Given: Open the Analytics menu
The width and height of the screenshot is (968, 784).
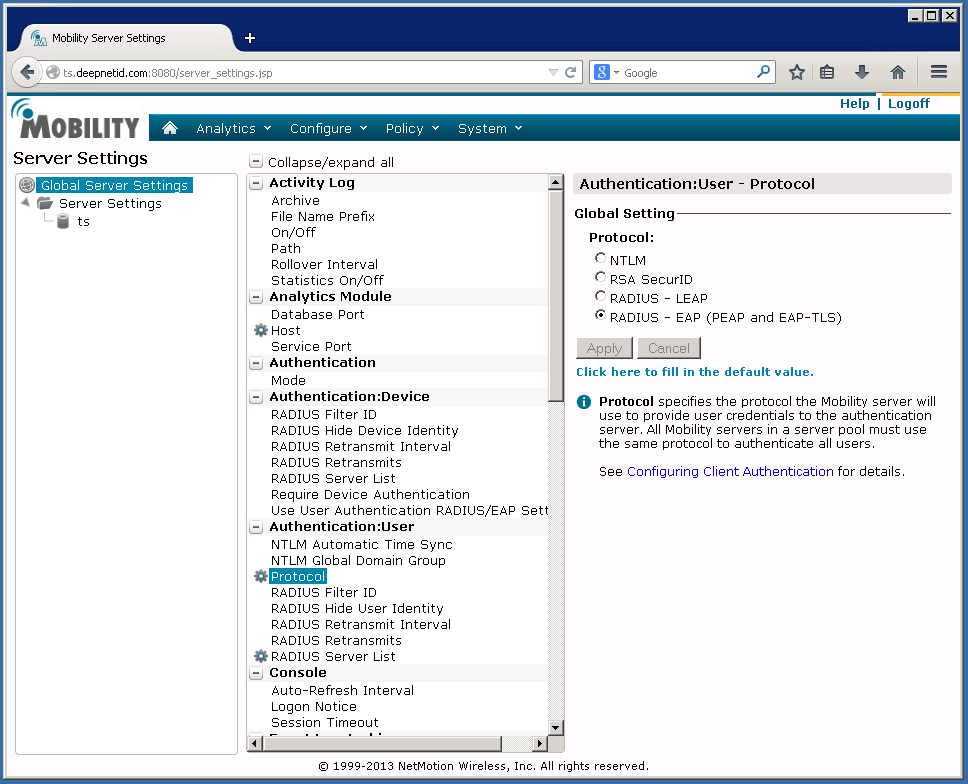Looking at the screenshot, I should [233, 128].
